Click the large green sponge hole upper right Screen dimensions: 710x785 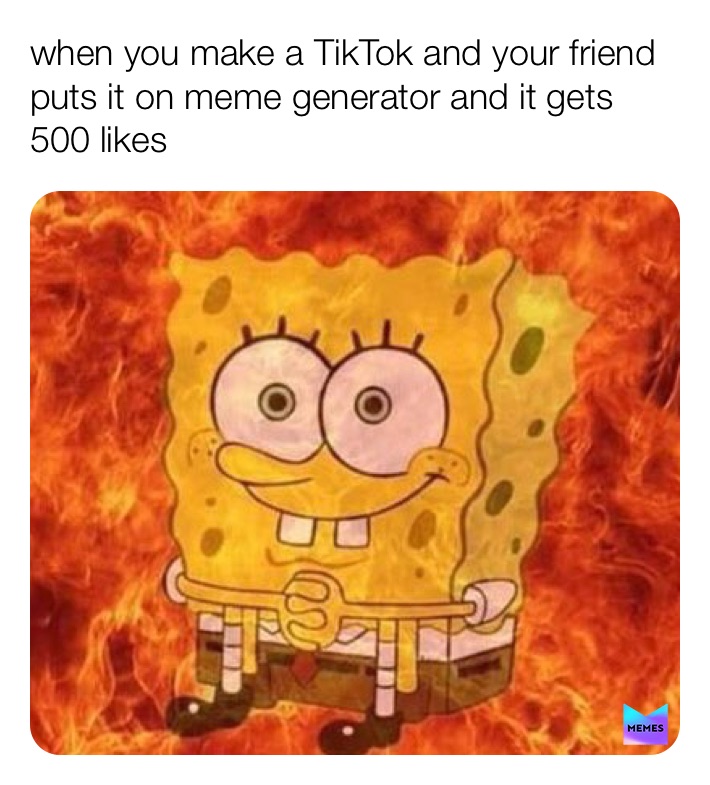(527, 349)
